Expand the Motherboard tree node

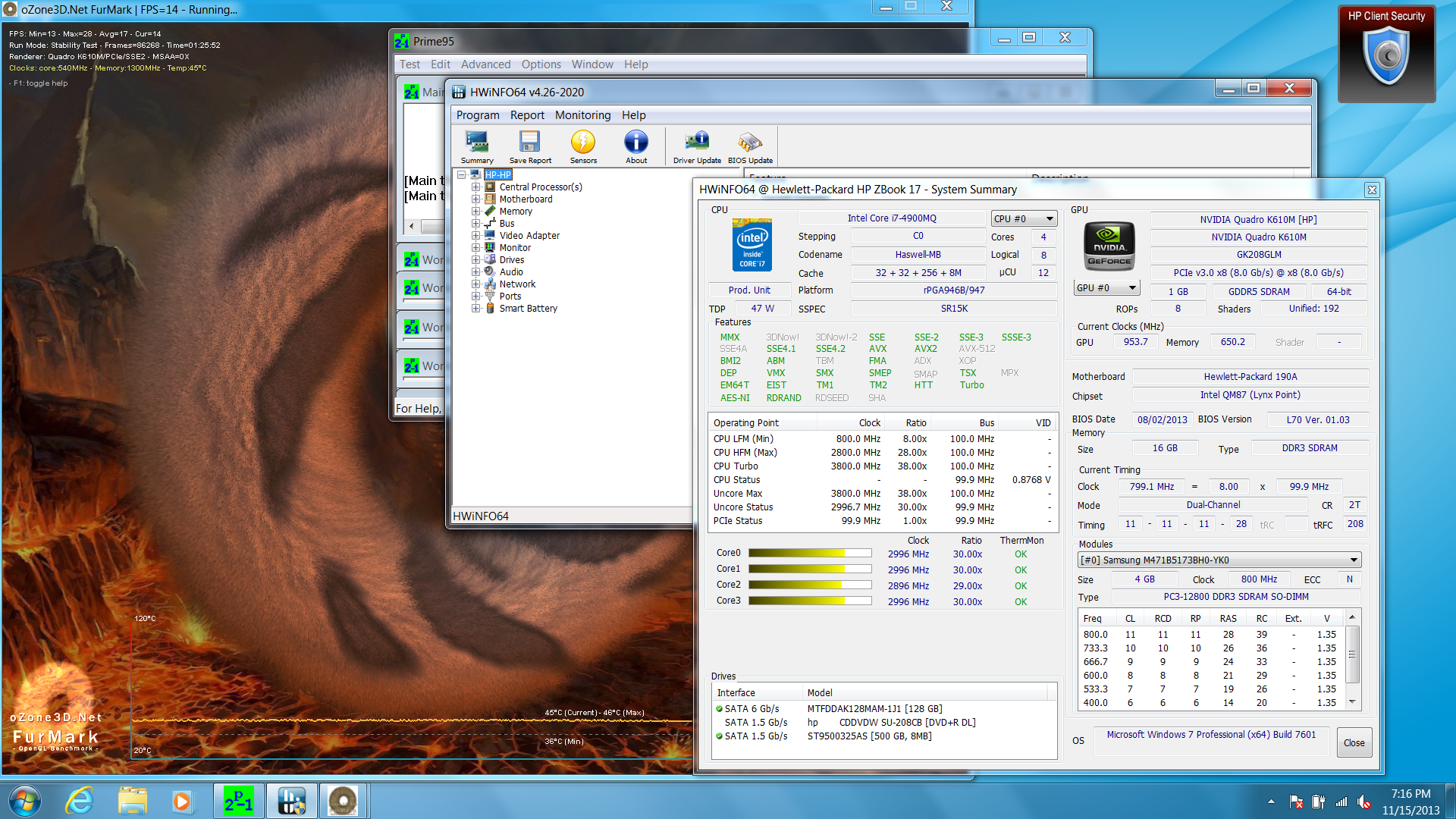(x=475, y=199)
